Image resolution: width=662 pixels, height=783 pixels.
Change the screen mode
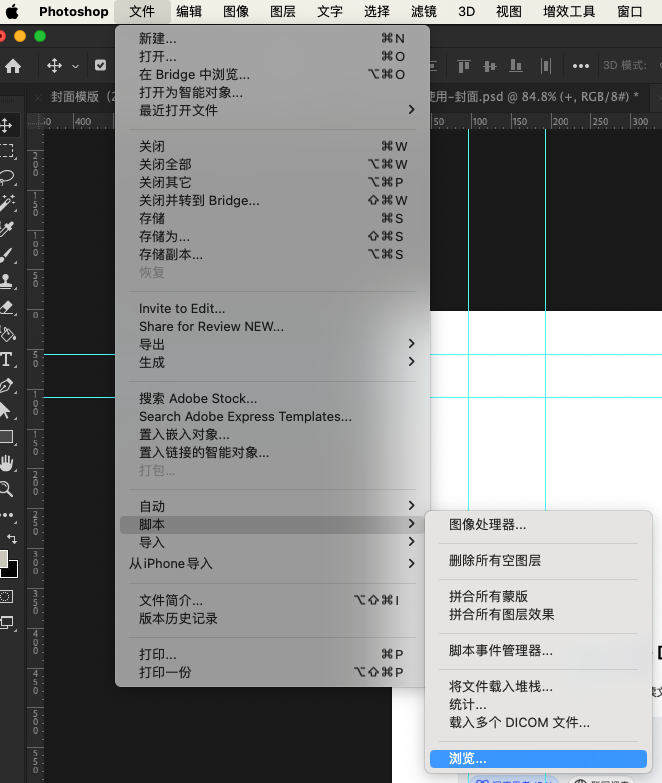coord(6,622)
